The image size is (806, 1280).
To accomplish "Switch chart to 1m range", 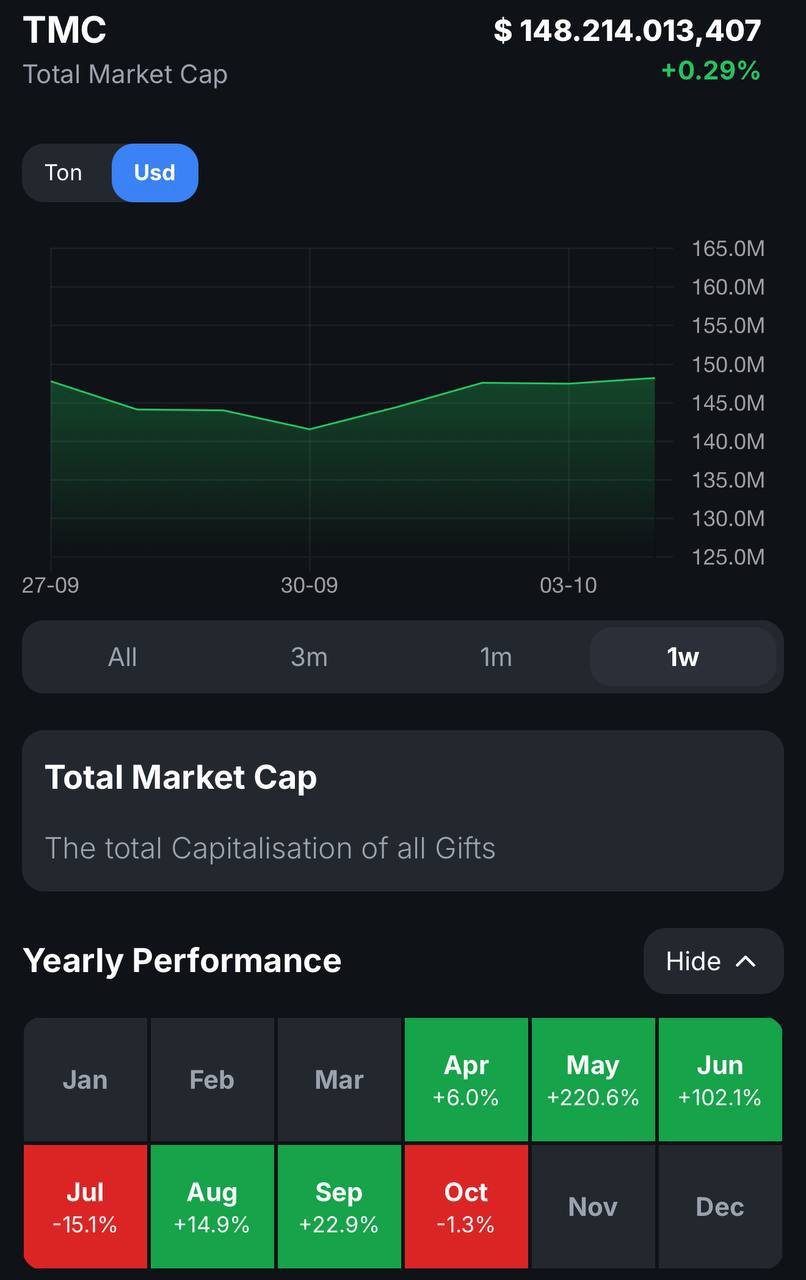I will coord(496,657).
